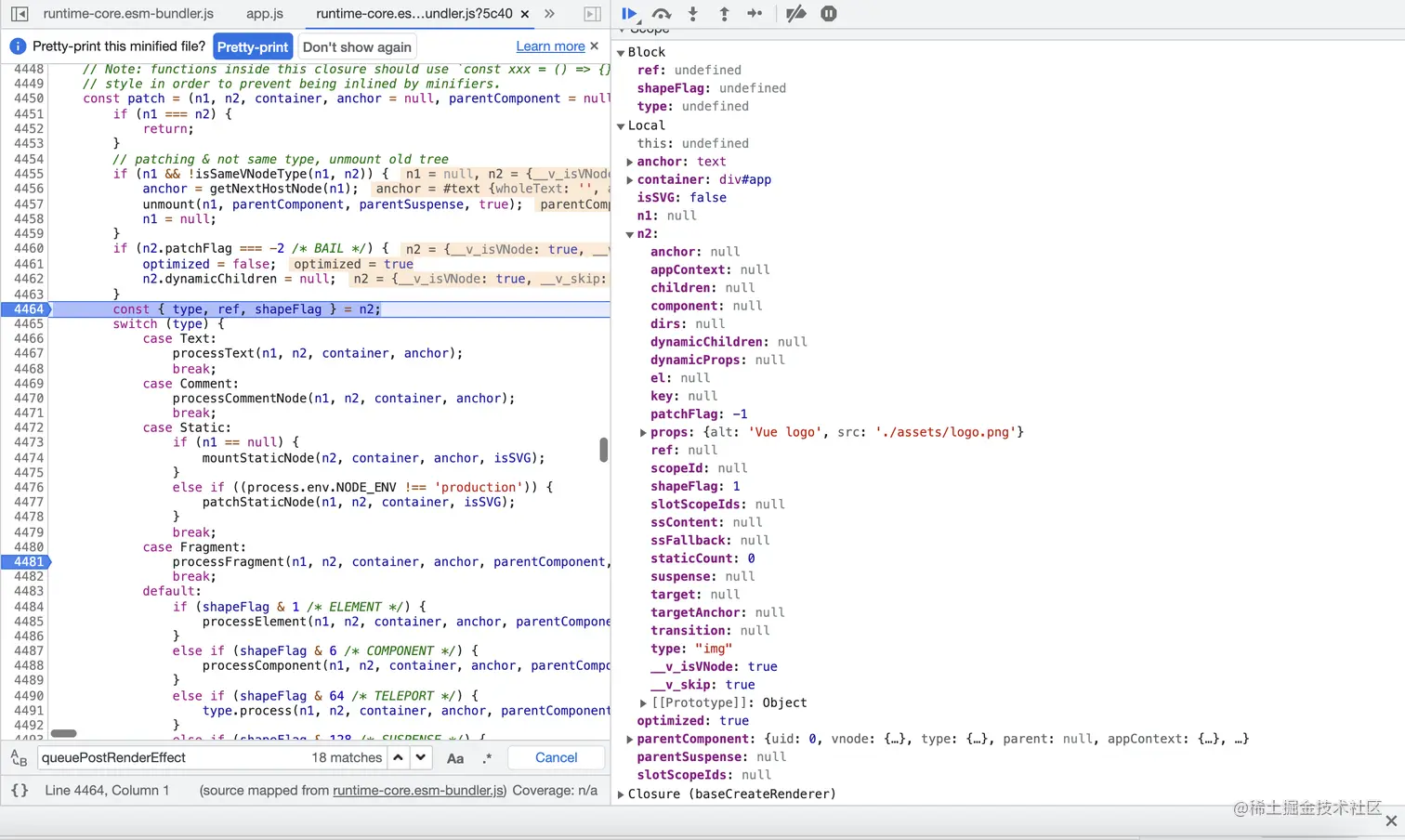Click the Pretty-print button
The width and height of the screenshot is (1405, 840).
(x=253, y=46)
